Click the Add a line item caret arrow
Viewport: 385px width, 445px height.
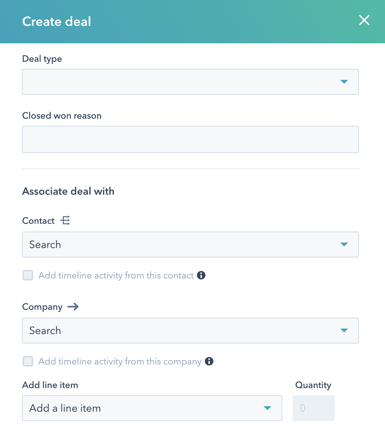click(x=267, y=408)
